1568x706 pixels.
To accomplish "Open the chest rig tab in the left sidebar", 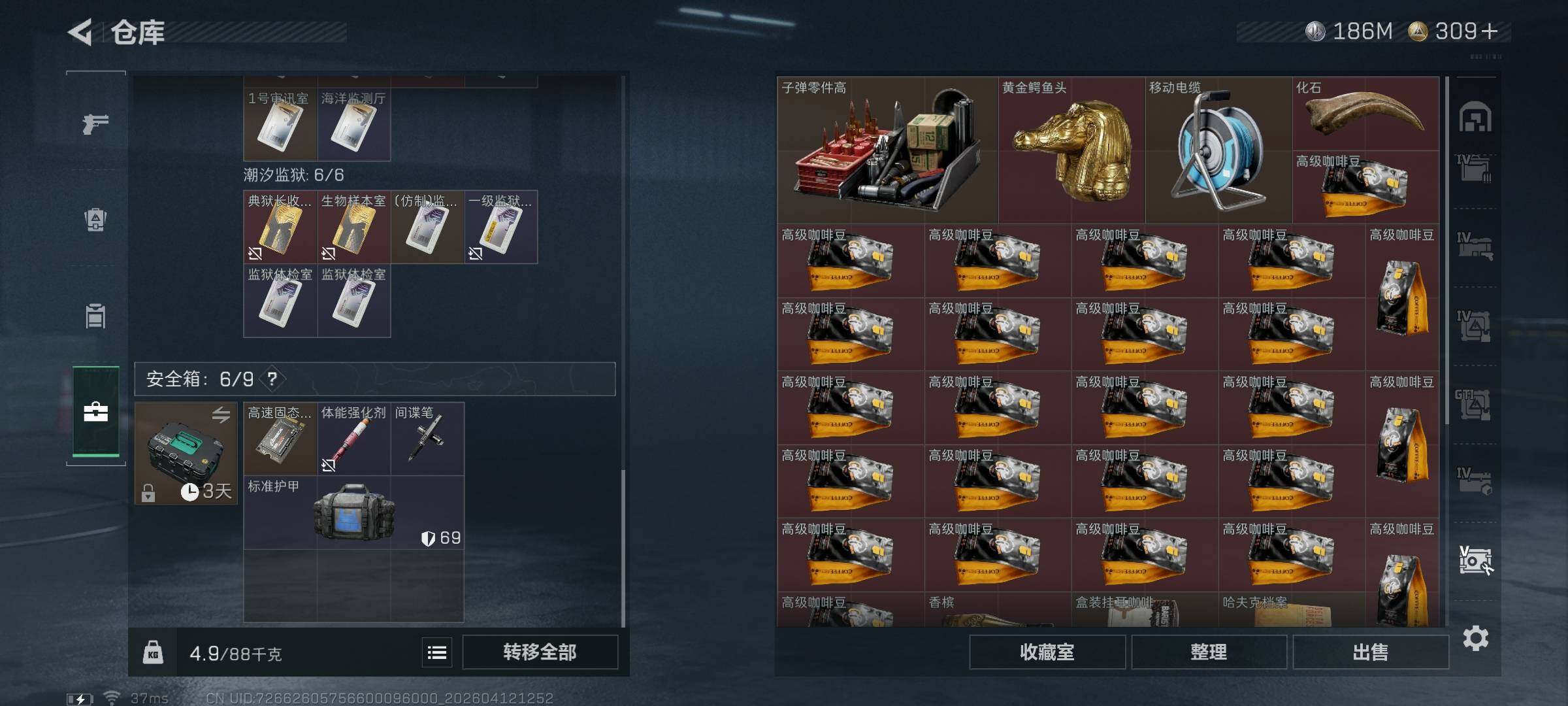I will tap(95, 316).
